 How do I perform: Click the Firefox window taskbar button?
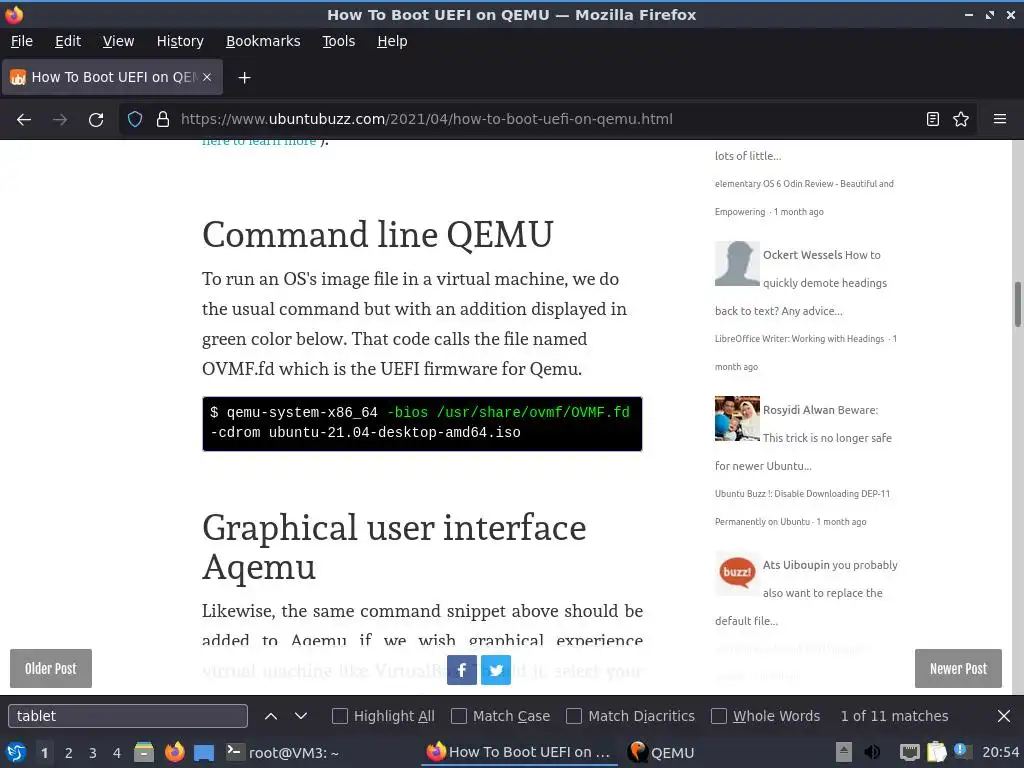click(519, 752)
